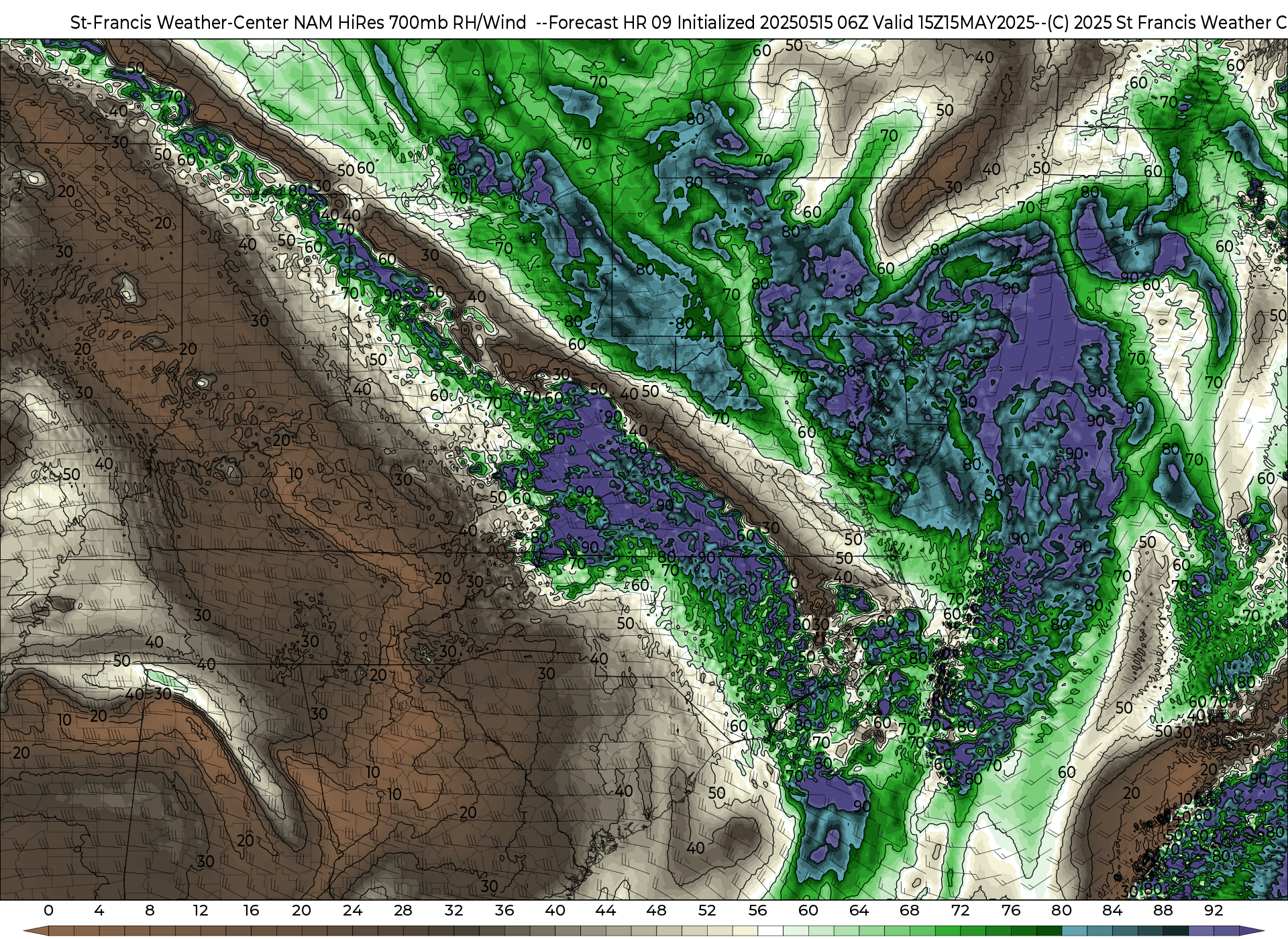Click the colorbar label 4

pyautogui.click(x=99, y=910)
